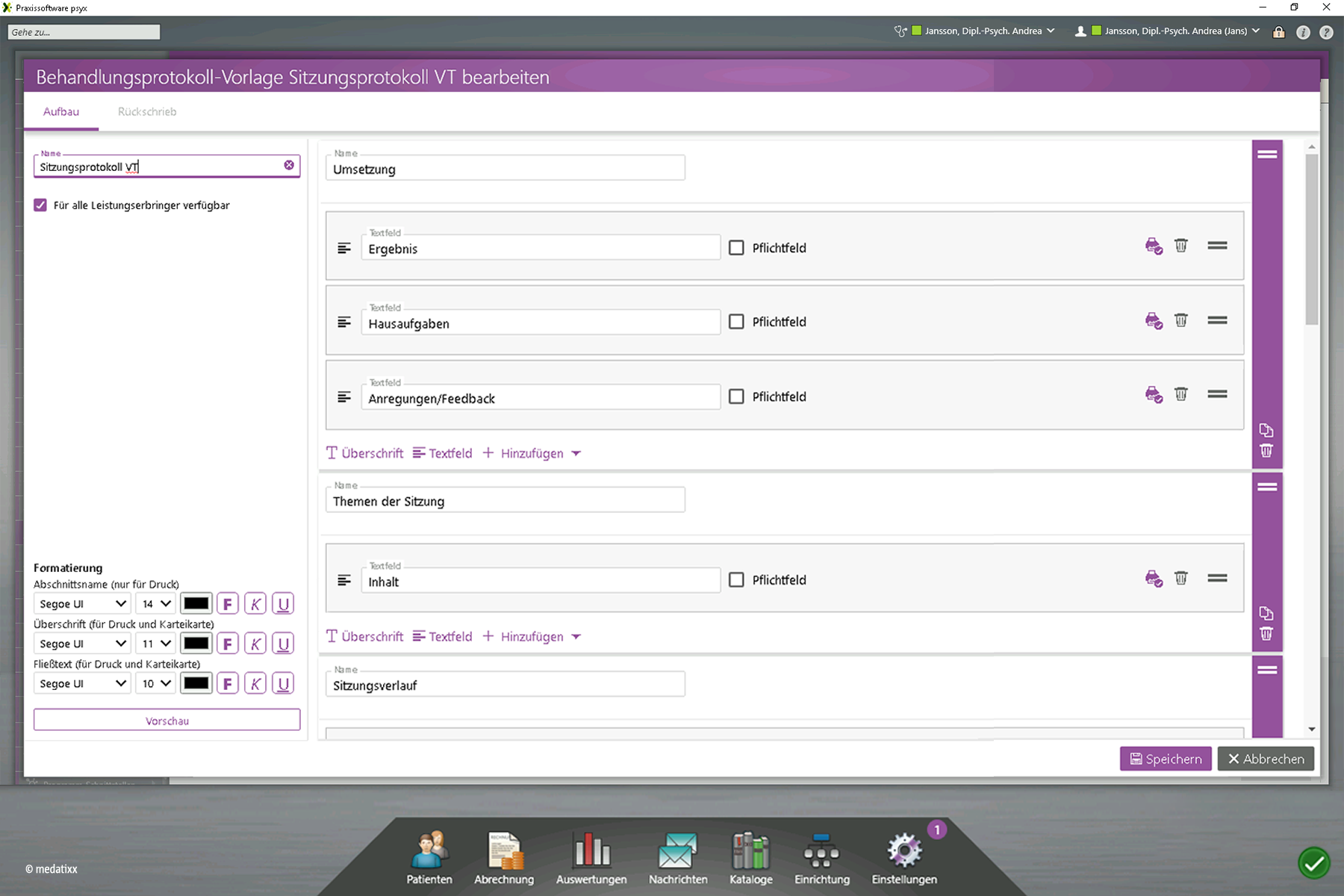
Task: Delete the Themen der Sitzung section
Action: tap(1266, 634)
